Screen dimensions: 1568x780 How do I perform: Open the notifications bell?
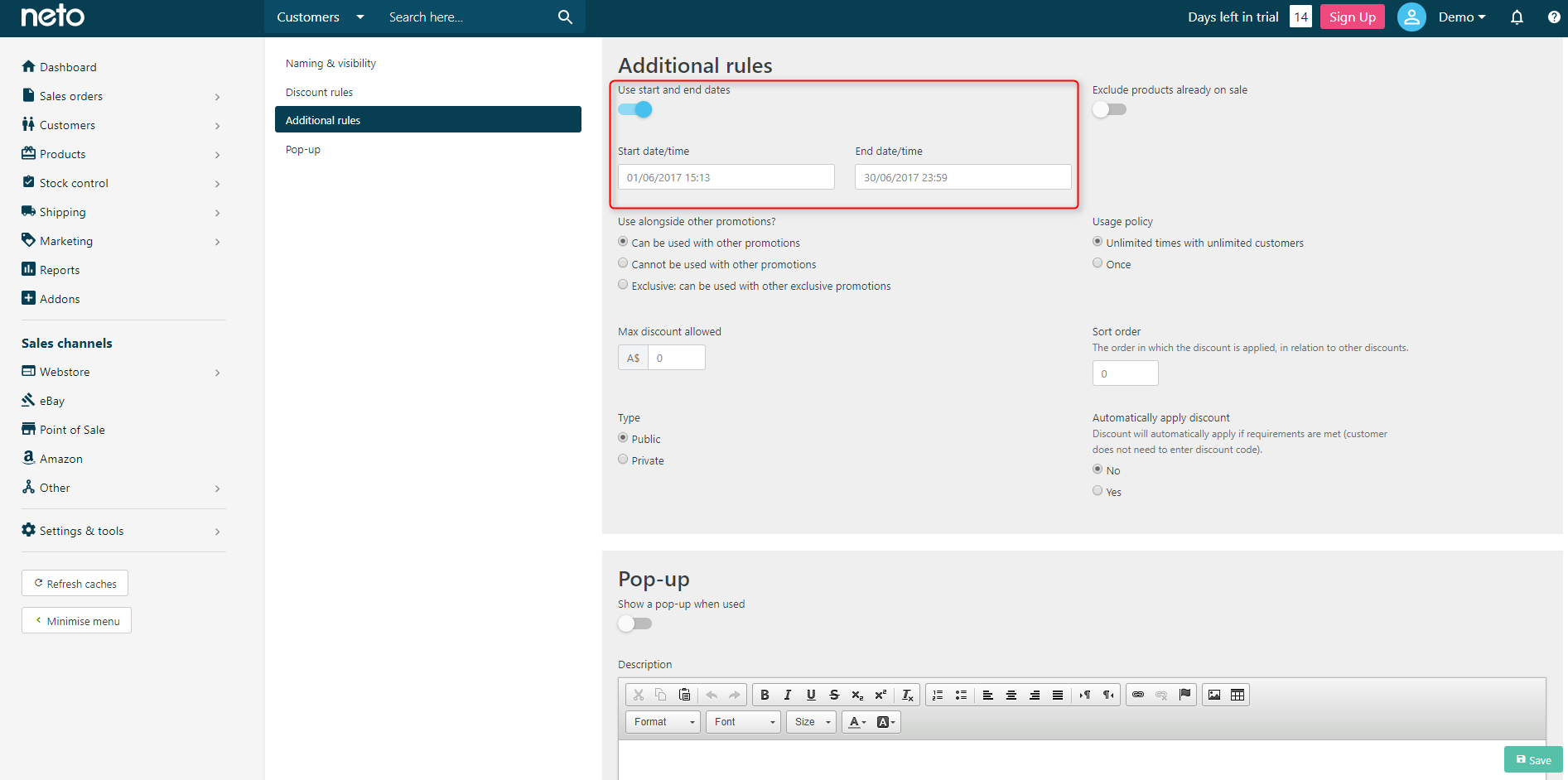[x=1517, y=17]
